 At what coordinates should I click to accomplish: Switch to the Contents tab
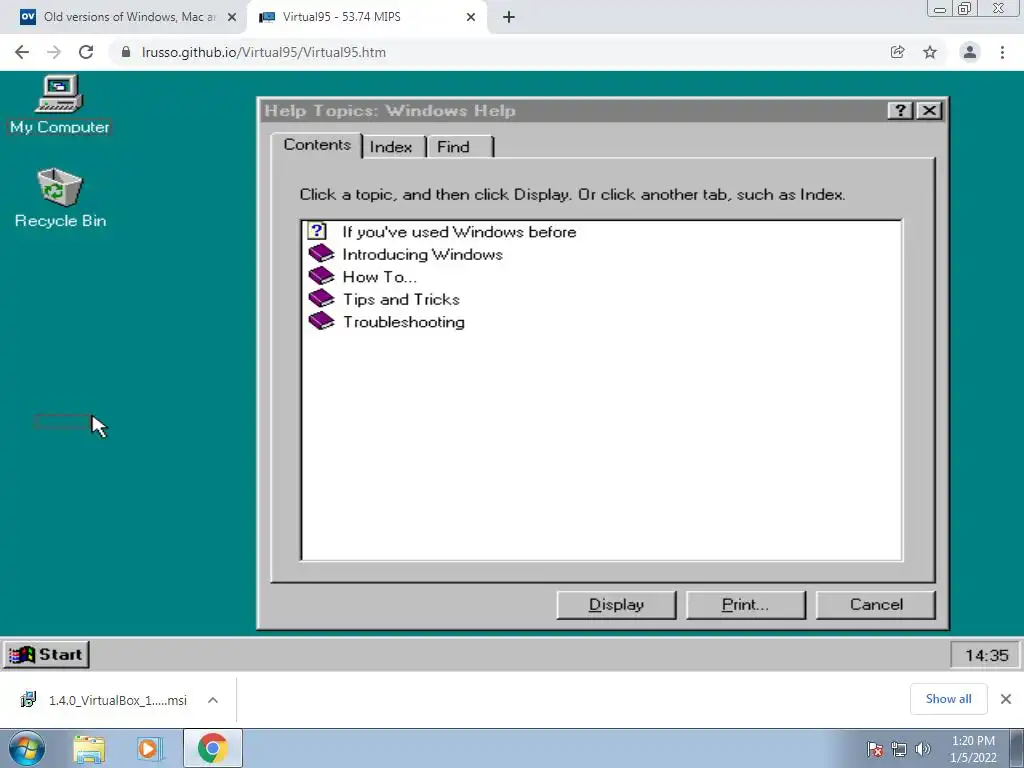click(x=317, y=145)
